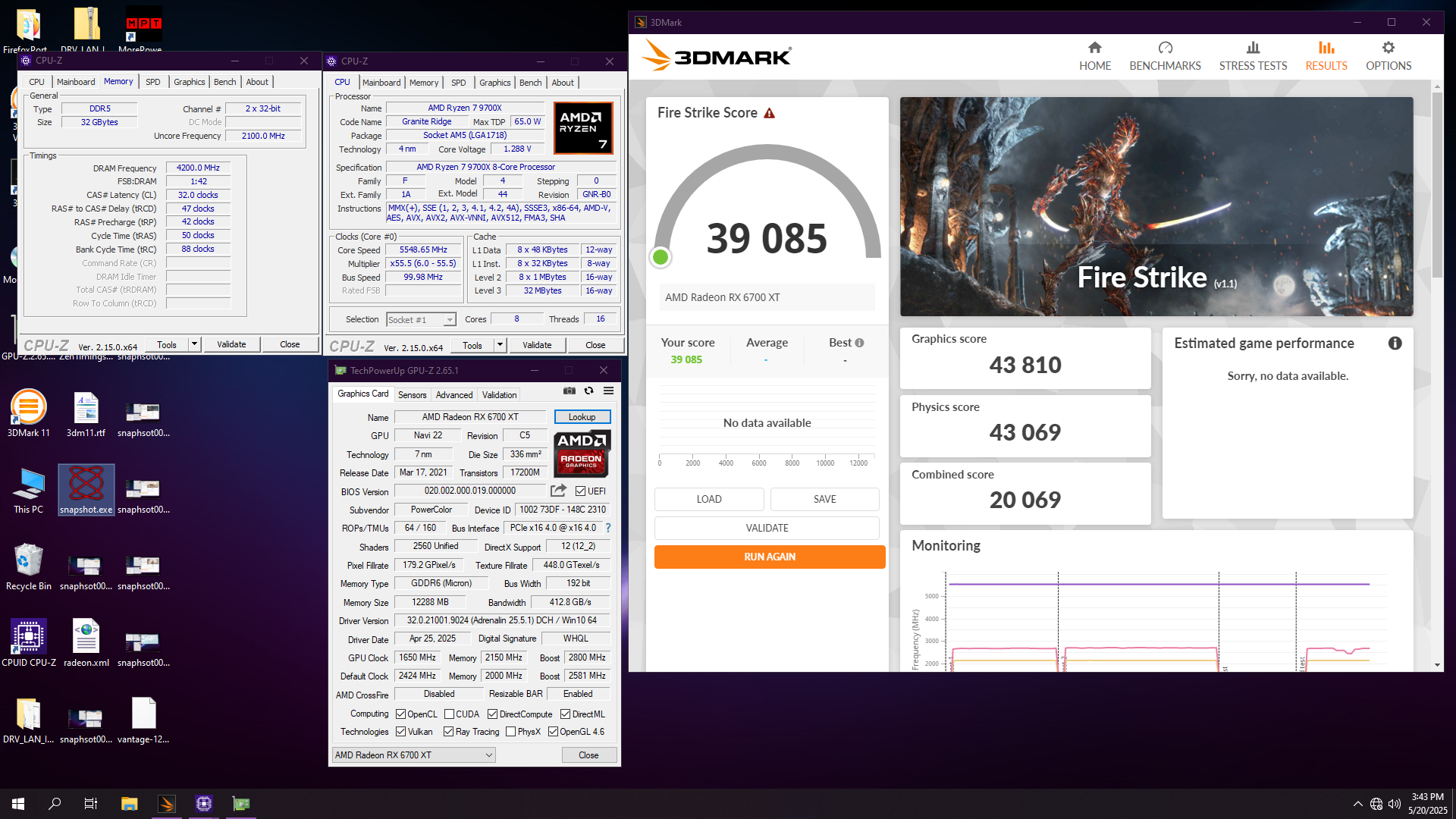Open Recycle Bin desktop icon
1456x819 pixels.
pyautogui.click(x=28, y=566)
